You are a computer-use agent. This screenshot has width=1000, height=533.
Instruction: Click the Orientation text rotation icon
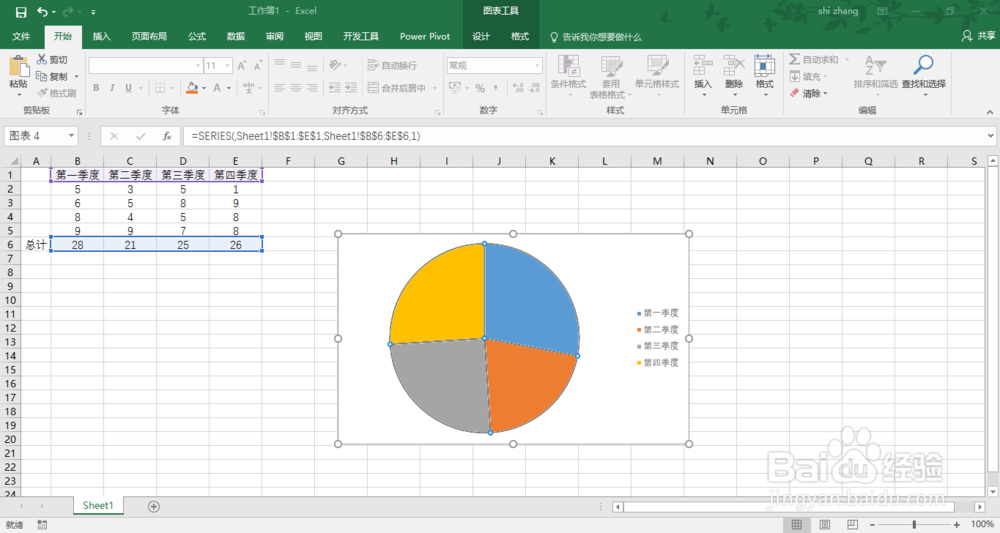pyautogui.click(x=335, y=65)
